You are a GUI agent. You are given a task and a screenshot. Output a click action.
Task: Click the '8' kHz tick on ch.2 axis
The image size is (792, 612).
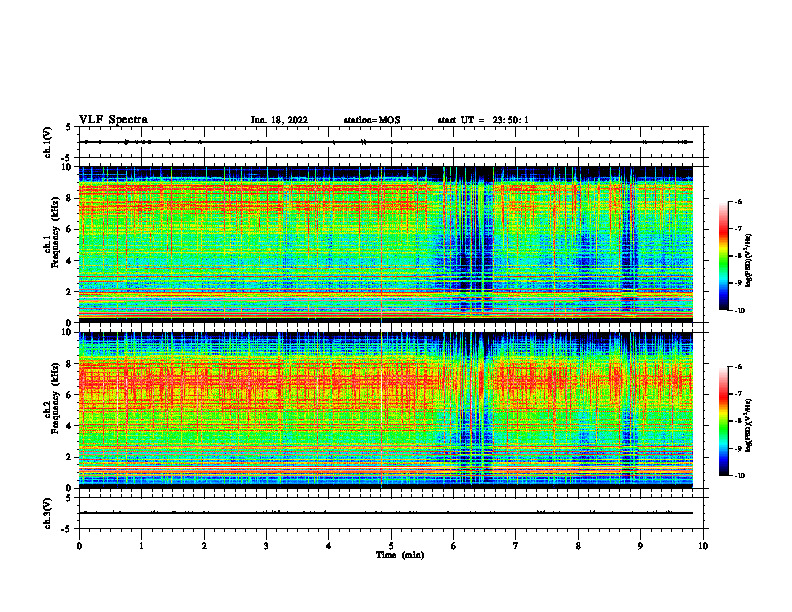pos(71,364)
